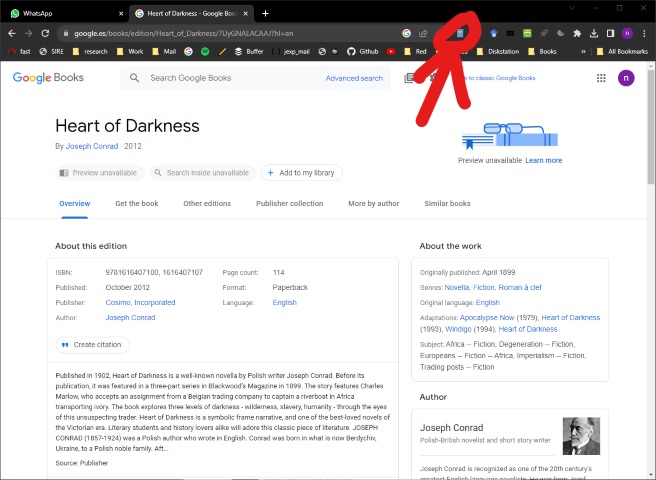Open the Chrome three-dot menu

644,33
